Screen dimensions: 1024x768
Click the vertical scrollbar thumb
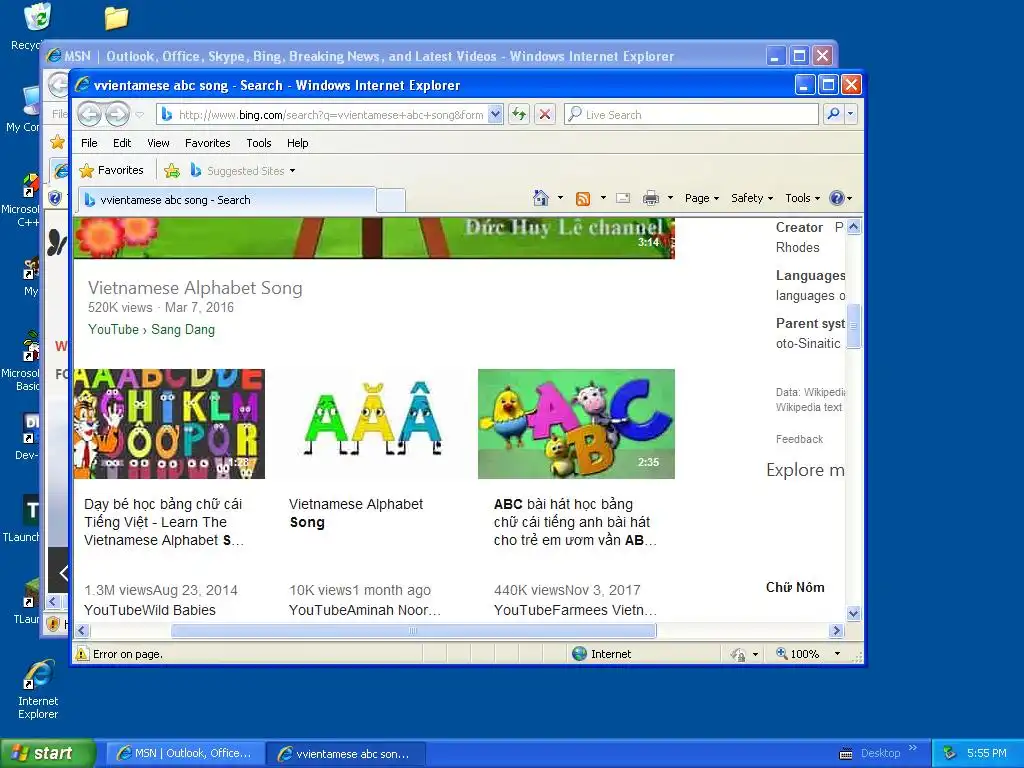tap(853, 326)
